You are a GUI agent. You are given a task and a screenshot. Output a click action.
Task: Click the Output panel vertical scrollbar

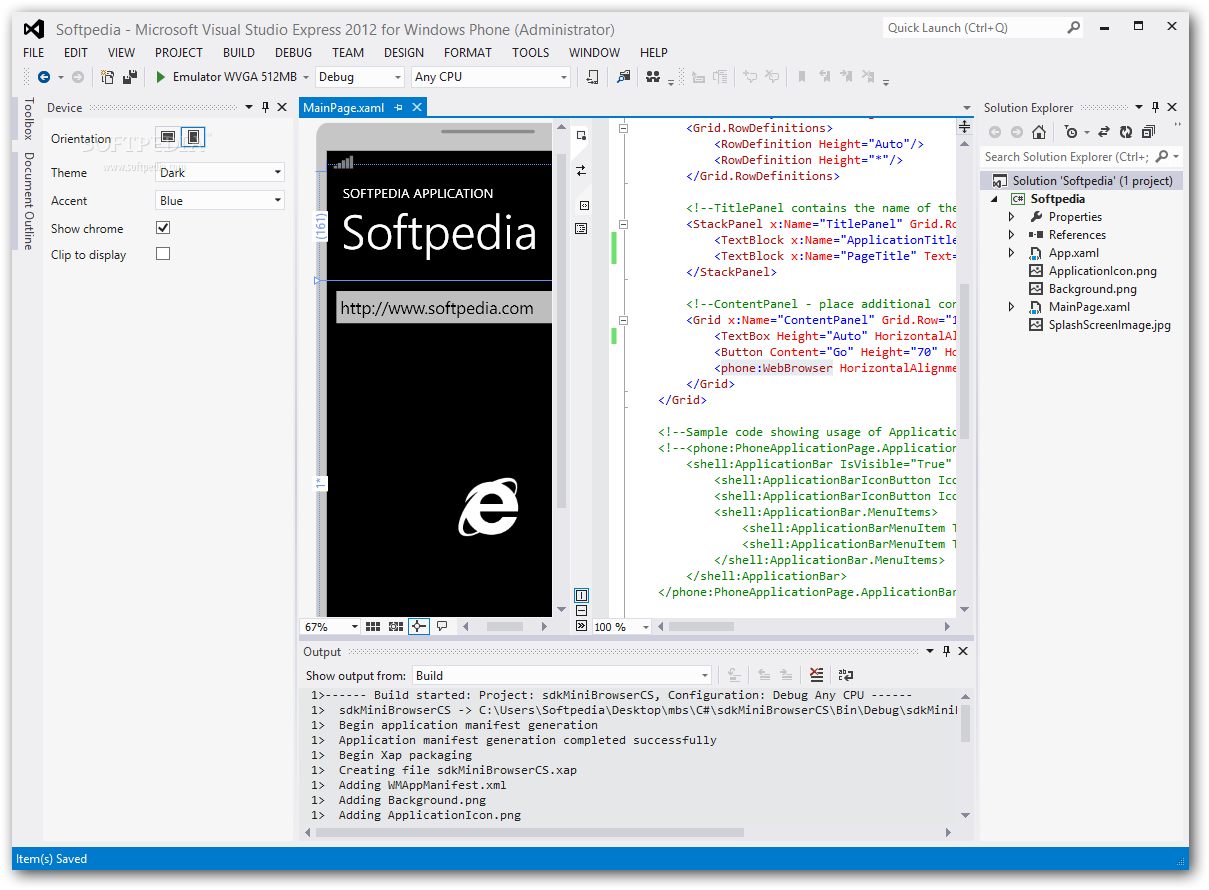tap(964, 756)
